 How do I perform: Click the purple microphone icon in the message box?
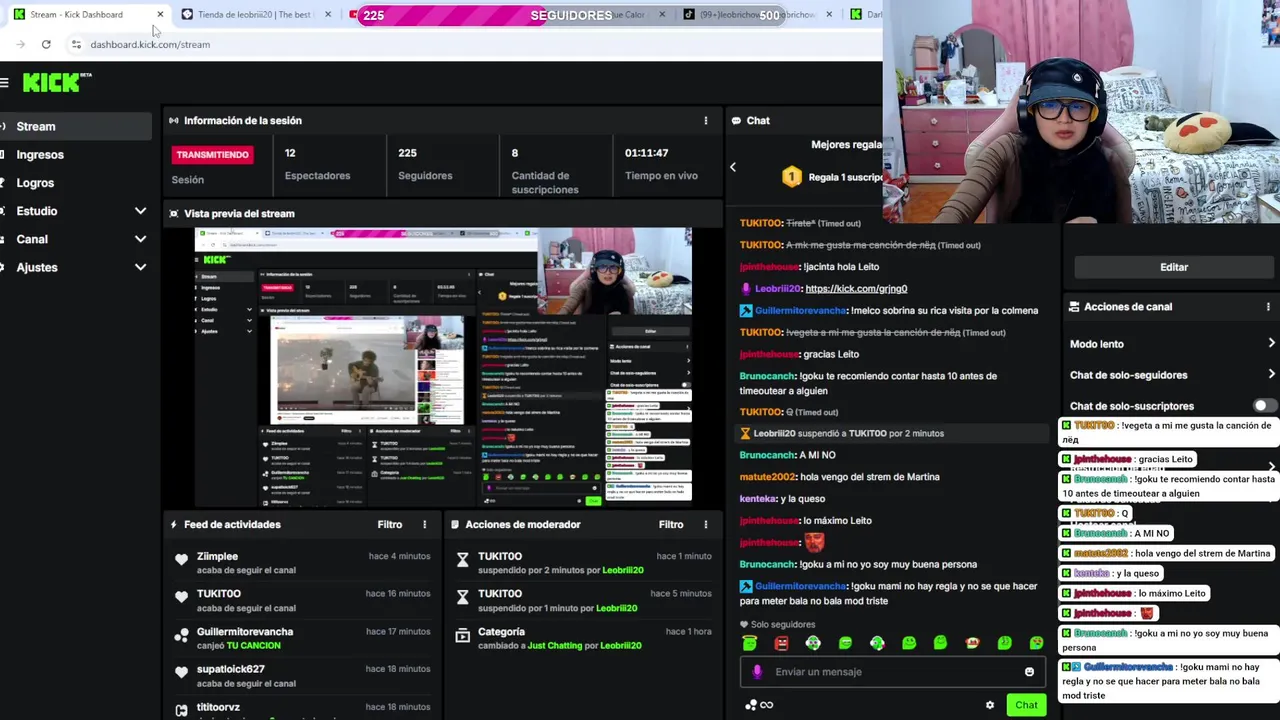[x=757, y=672]
